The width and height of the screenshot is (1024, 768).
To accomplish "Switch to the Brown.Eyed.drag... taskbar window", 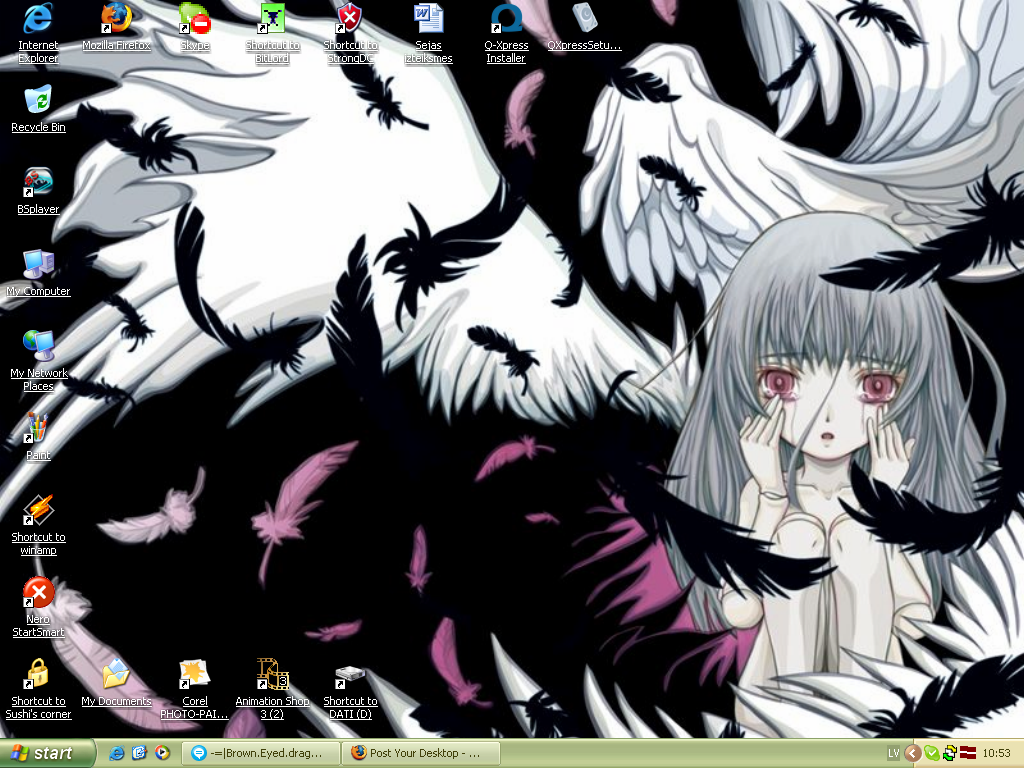I will (261, 753).
